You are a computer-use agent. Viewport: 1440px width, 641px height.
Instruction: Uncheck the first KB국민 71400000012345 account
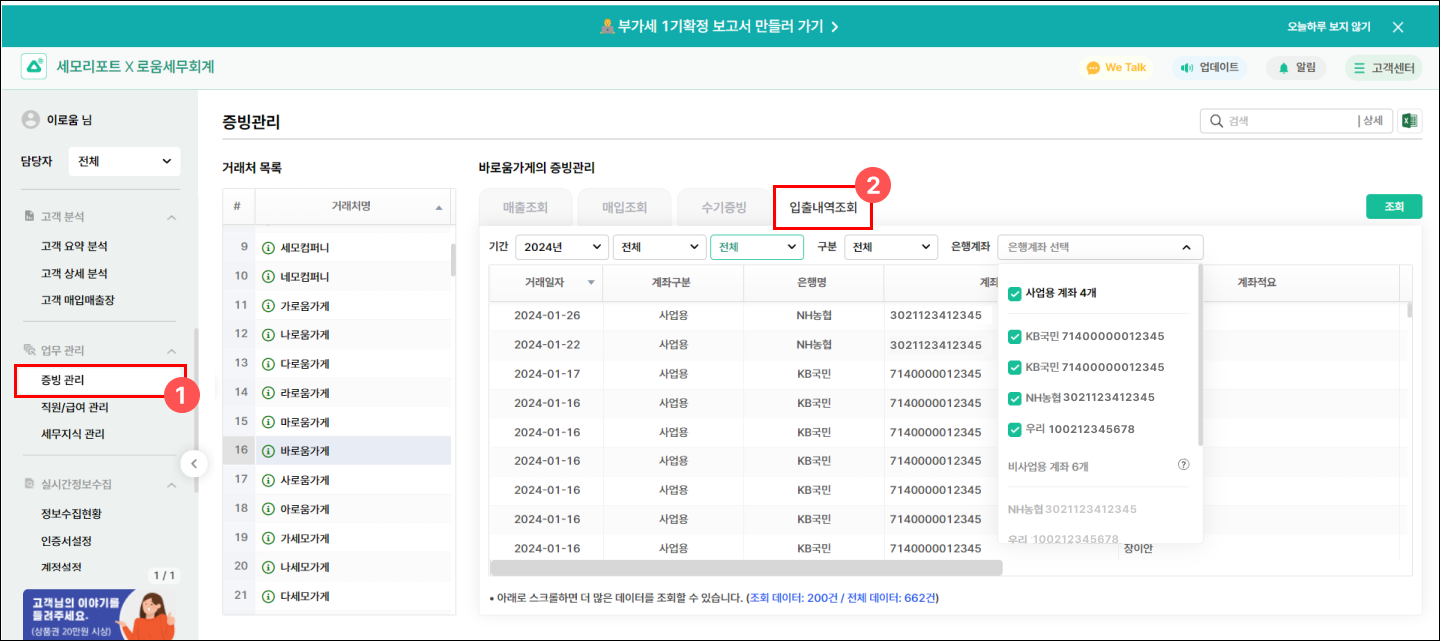(x=1015, y=336)
